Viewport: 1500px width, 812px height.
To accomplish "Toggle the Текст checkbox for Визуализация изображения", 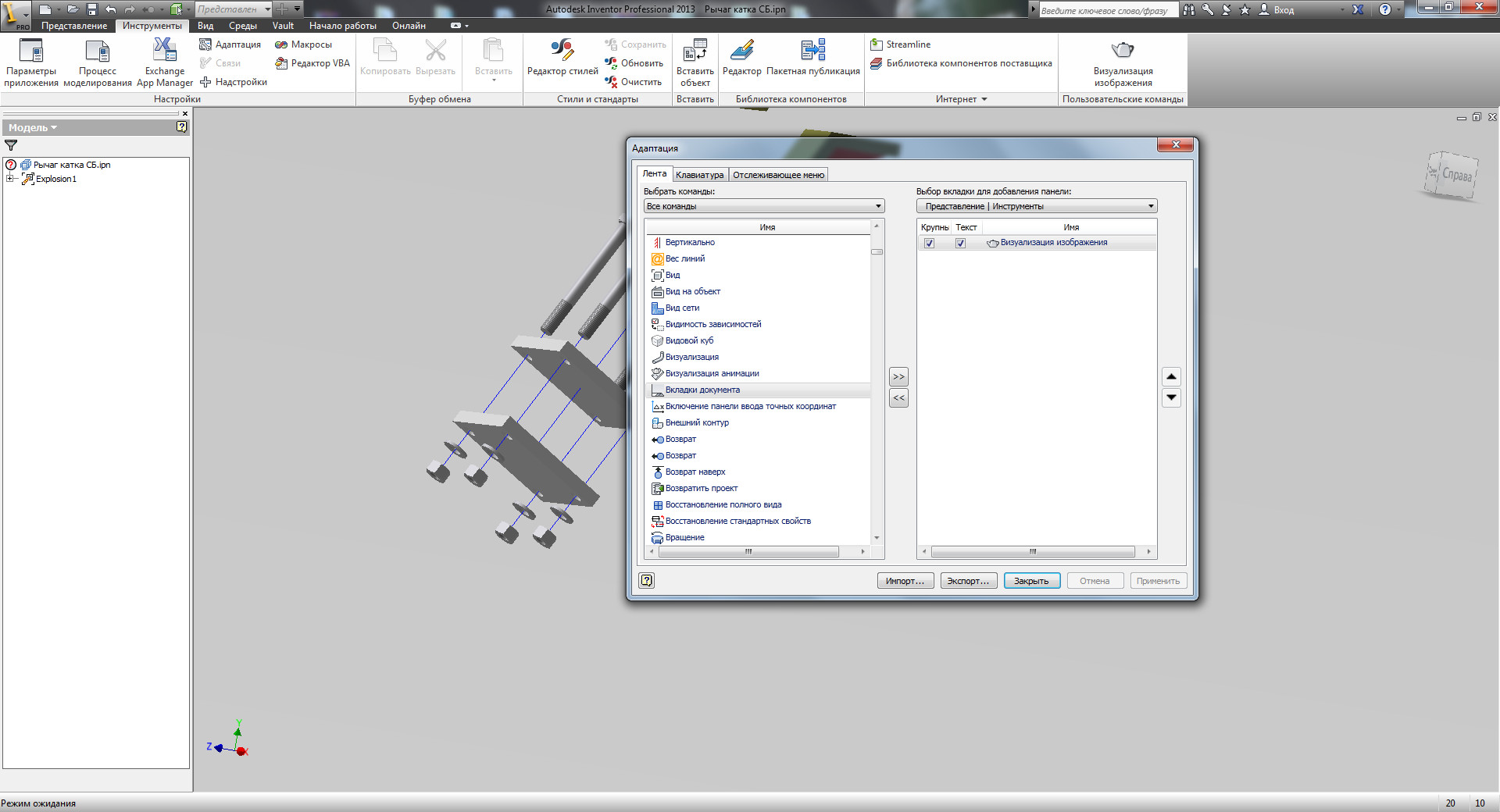I will click(x=960, y=244).
